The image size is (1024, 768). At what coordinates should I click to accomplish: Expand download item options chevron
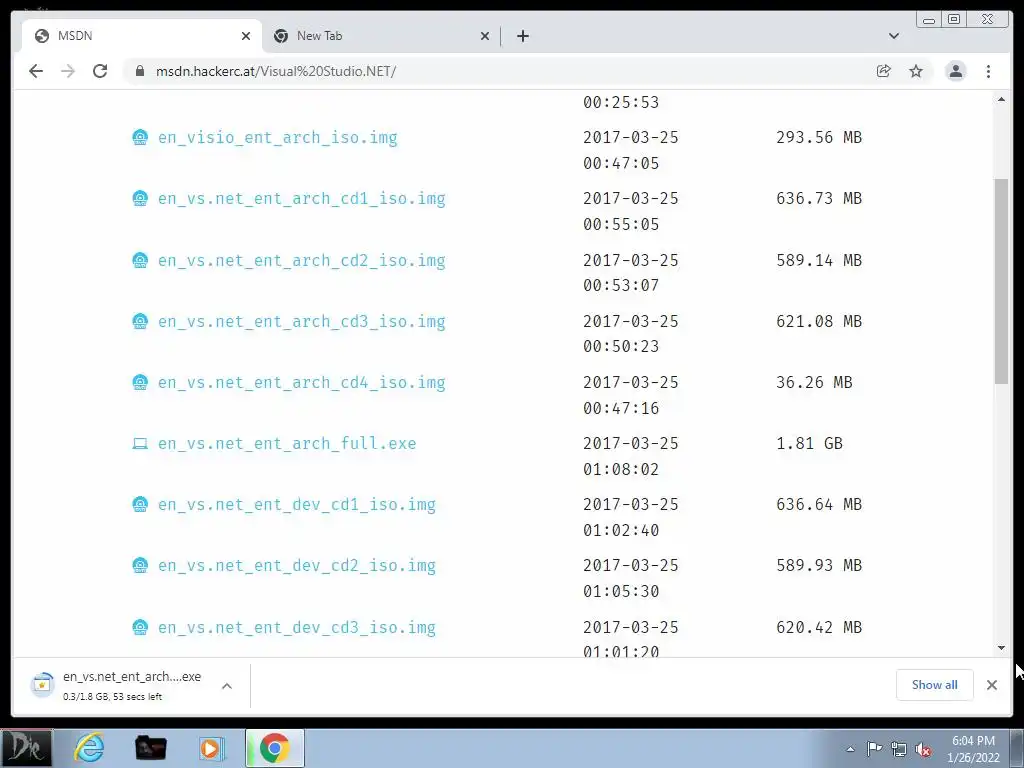pyautogui.click(x=227, y=686)
